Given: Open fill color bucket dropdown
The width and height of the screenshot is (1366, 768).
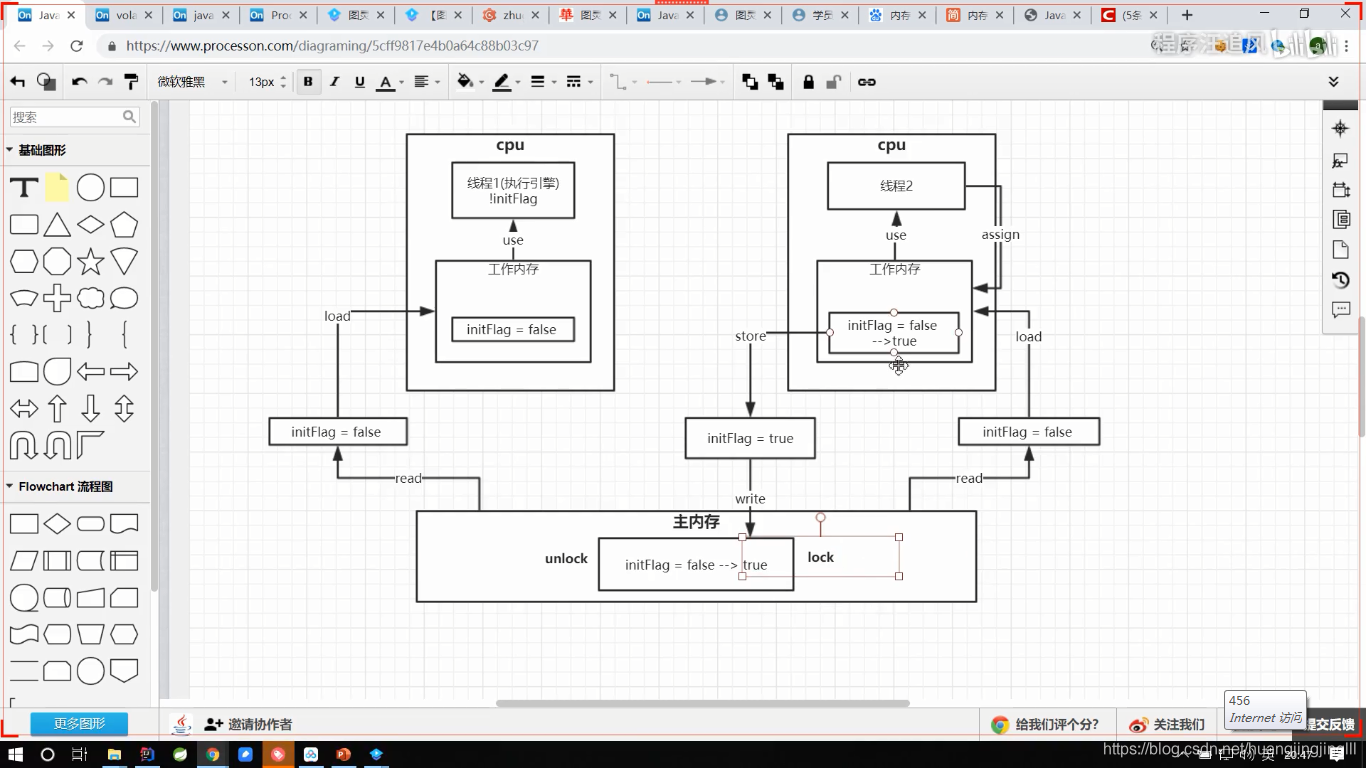Looking at the screenshot, I should coord(469,82).
